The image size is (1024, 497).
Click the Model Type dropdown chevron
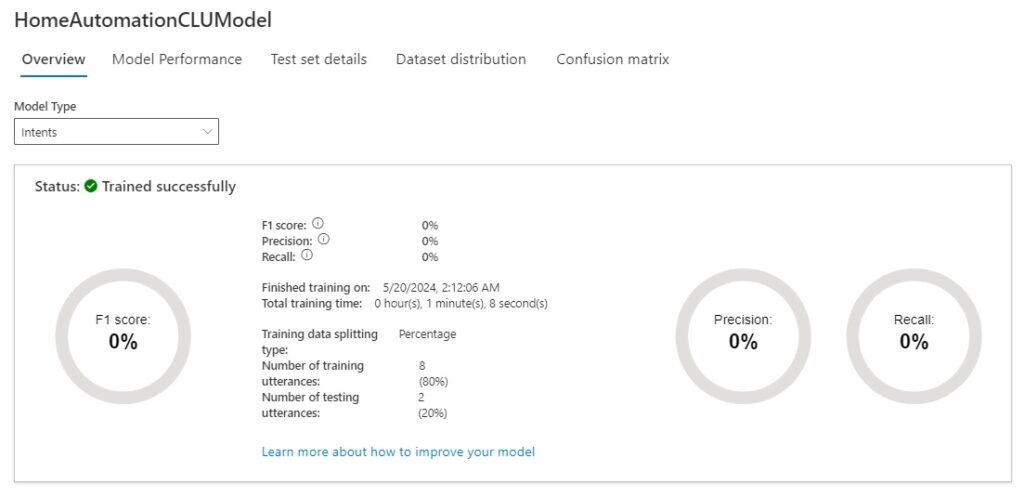pos(207,131)
